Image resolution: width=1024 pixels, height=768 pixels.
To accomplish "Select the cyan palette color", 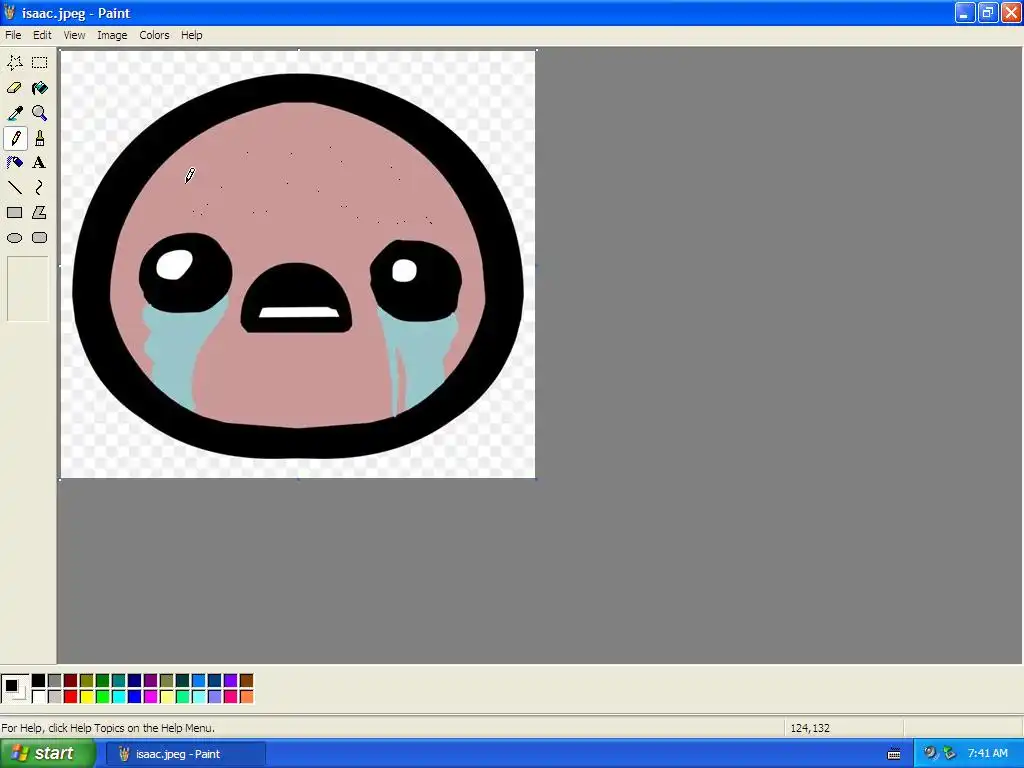I will (118, 697).
